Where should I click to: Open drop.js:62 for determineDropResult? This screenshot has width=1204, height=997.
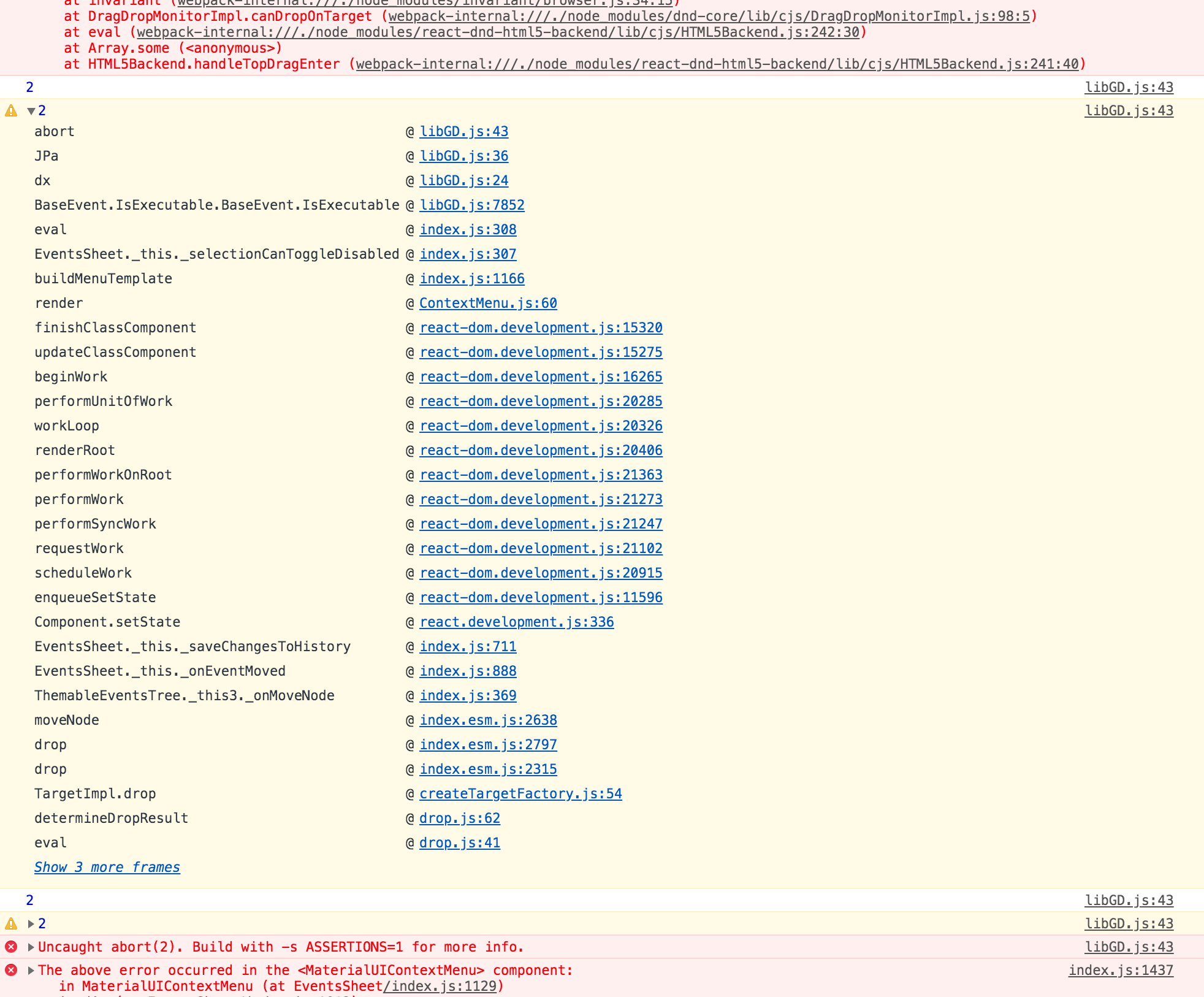coord(459,818)
